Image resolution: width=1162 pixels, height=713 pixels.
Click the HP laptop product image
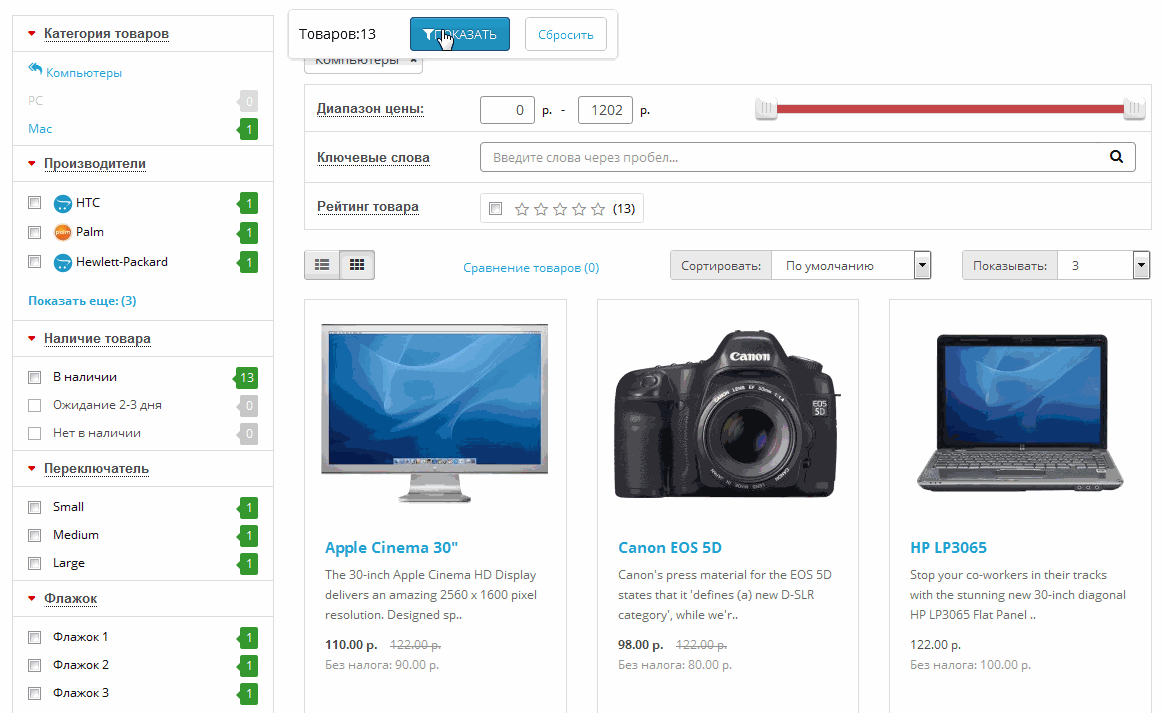coord(1020,413)
